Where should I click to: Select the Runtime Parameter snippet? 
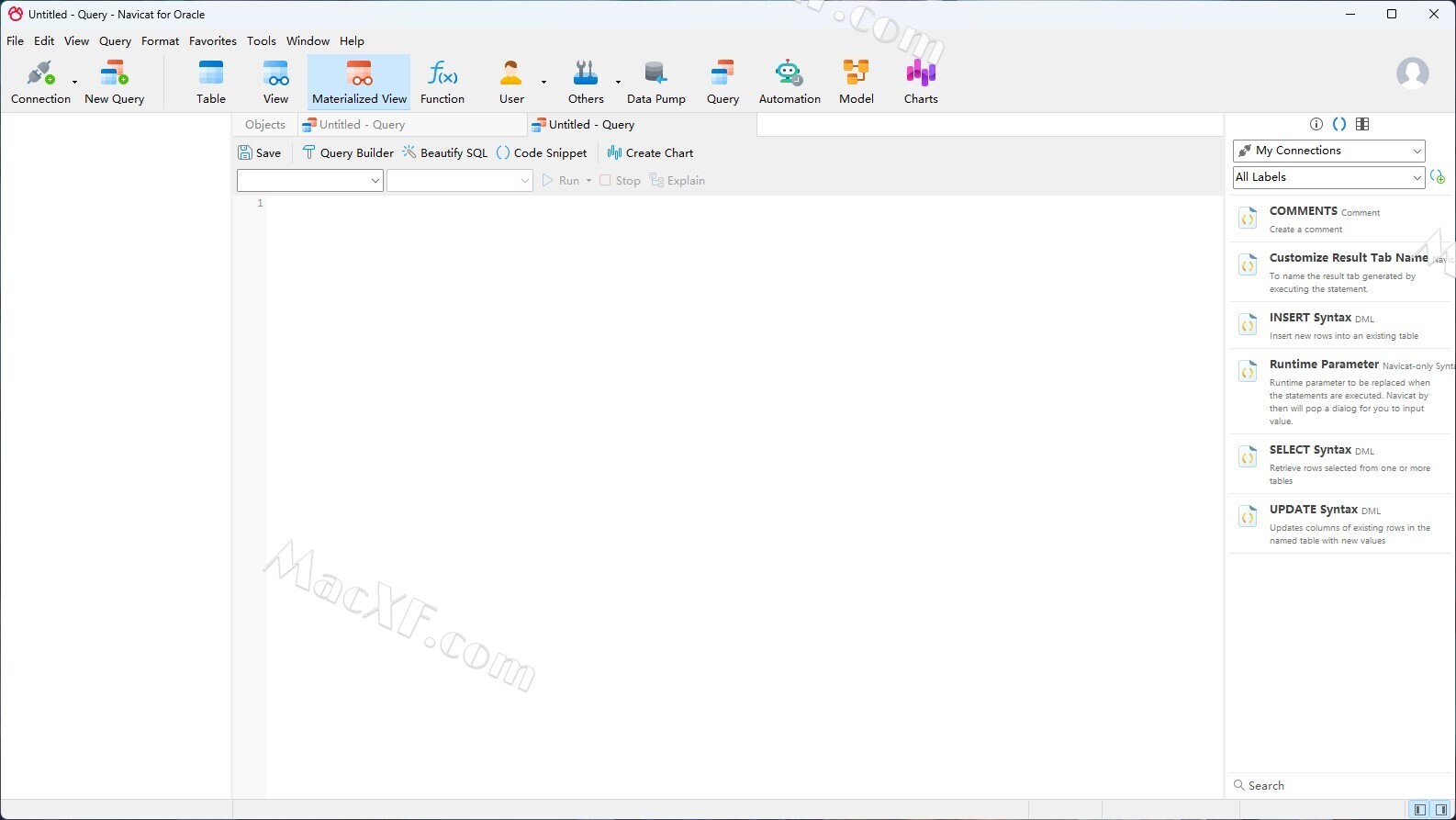tap(1340, 391)
